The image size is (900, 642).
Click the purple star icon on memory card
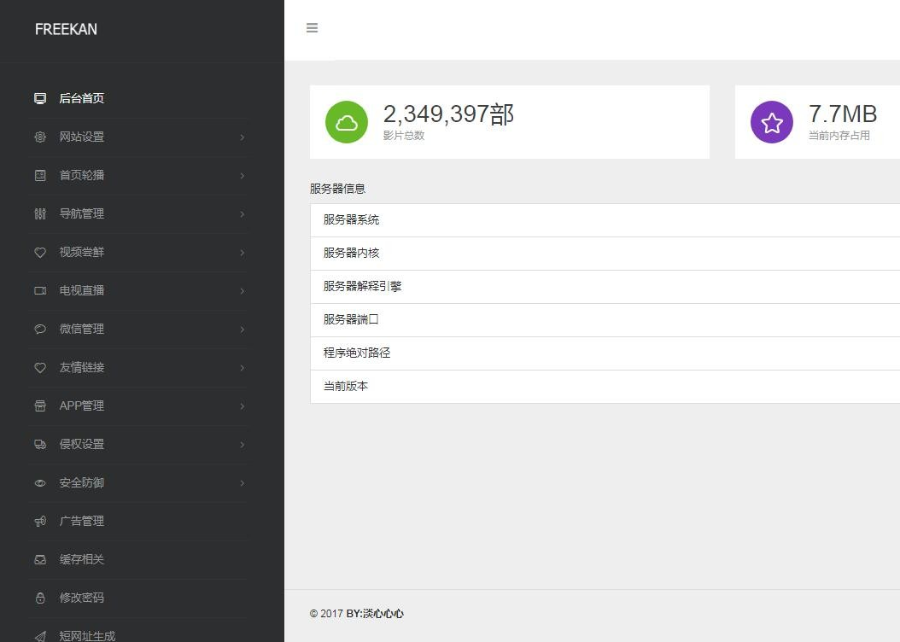(x=770, y=121)
